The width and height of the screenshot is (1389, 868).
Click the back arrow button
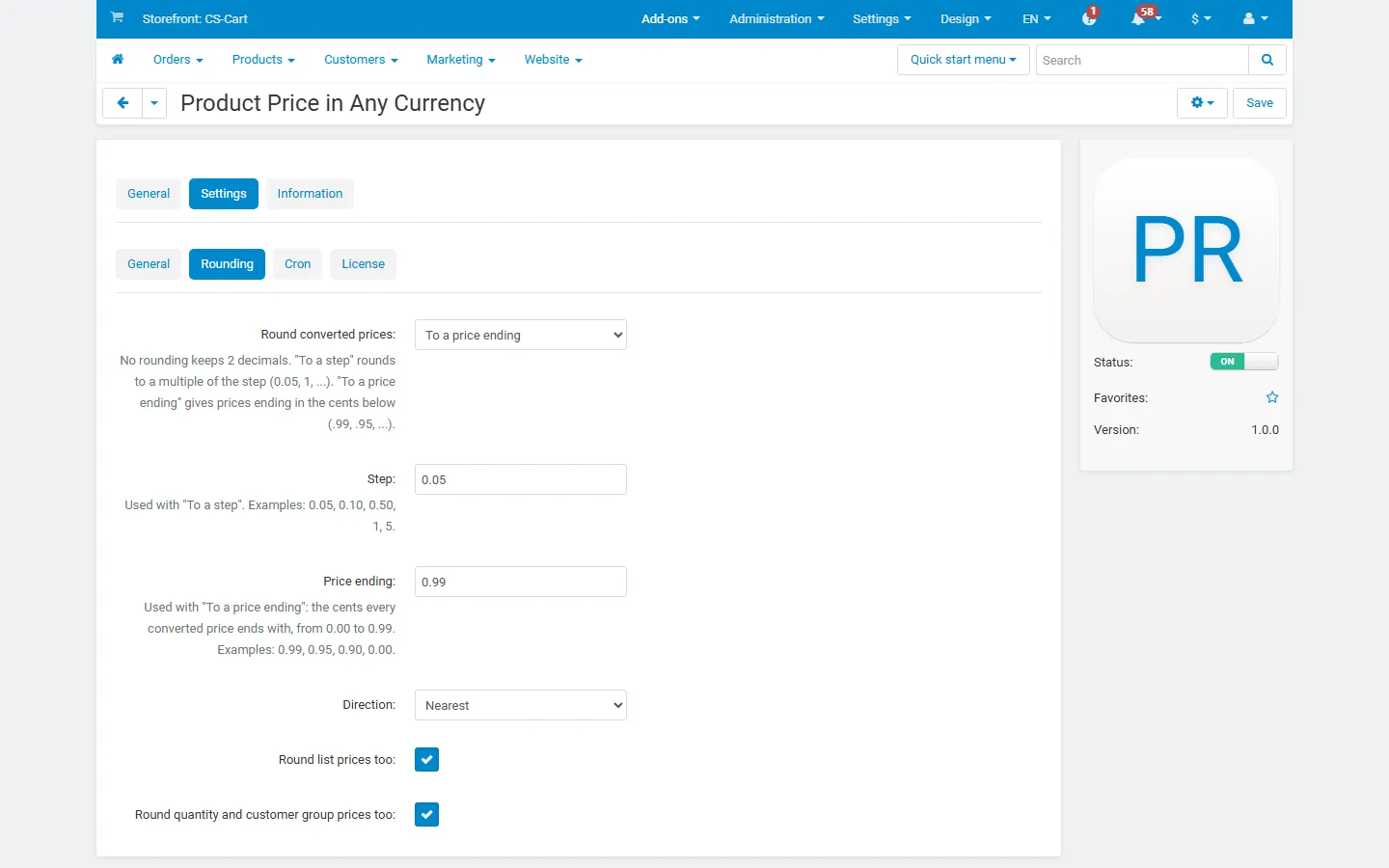coord(123,103)
